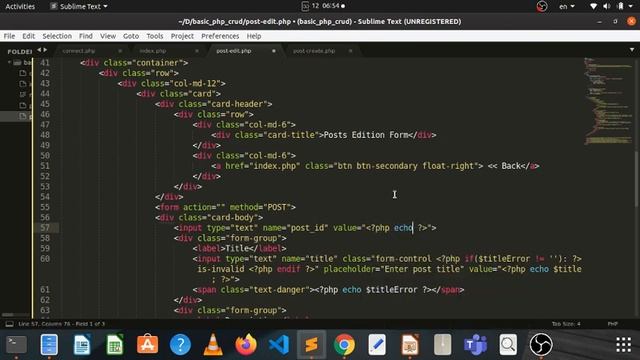The image size is (640, 360).
Task: Click line number 57 in gutter
Action: click(45, 228)
